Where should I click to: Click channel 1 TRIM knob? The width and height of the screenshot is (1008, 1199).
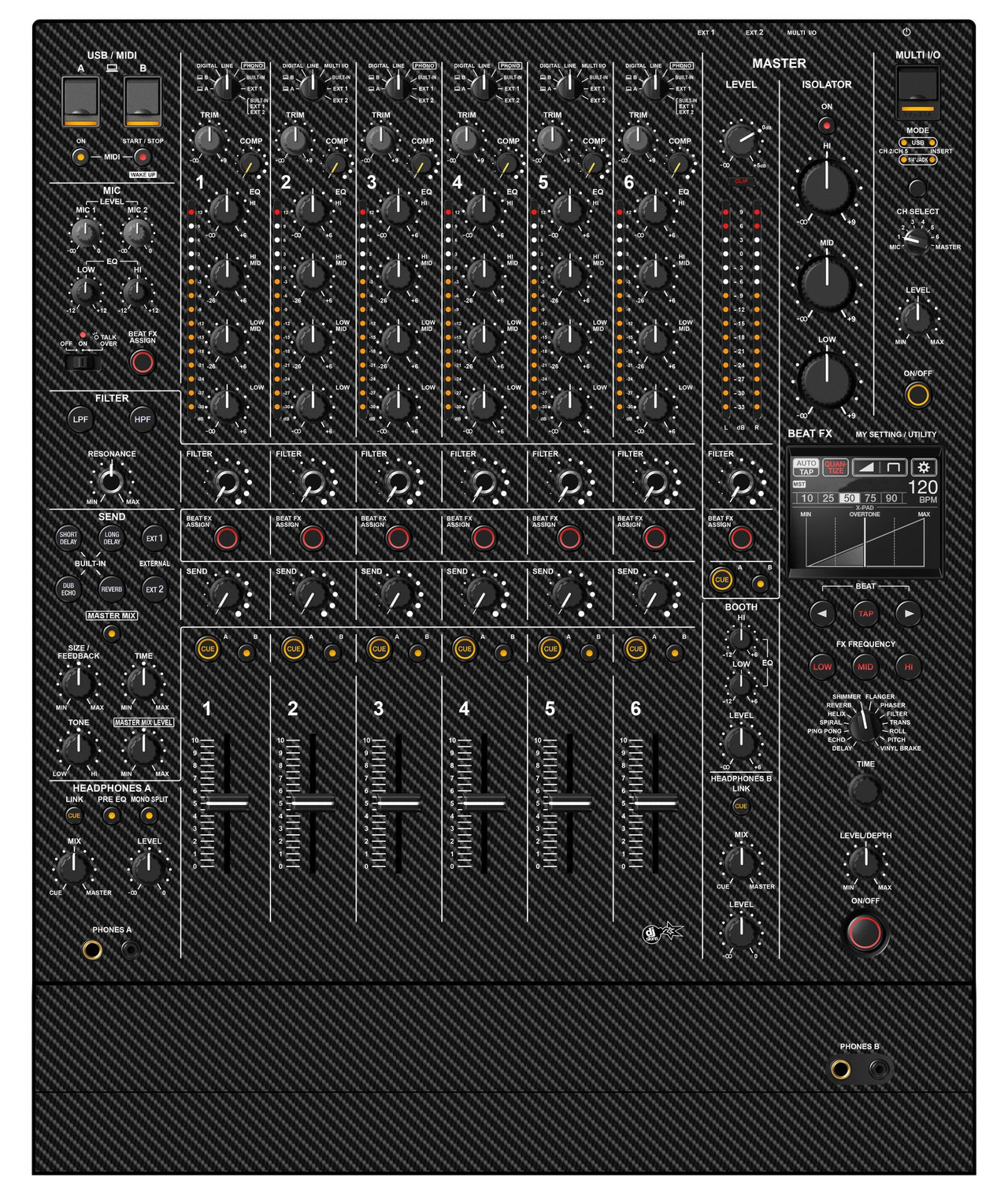(x=209, y=139)
